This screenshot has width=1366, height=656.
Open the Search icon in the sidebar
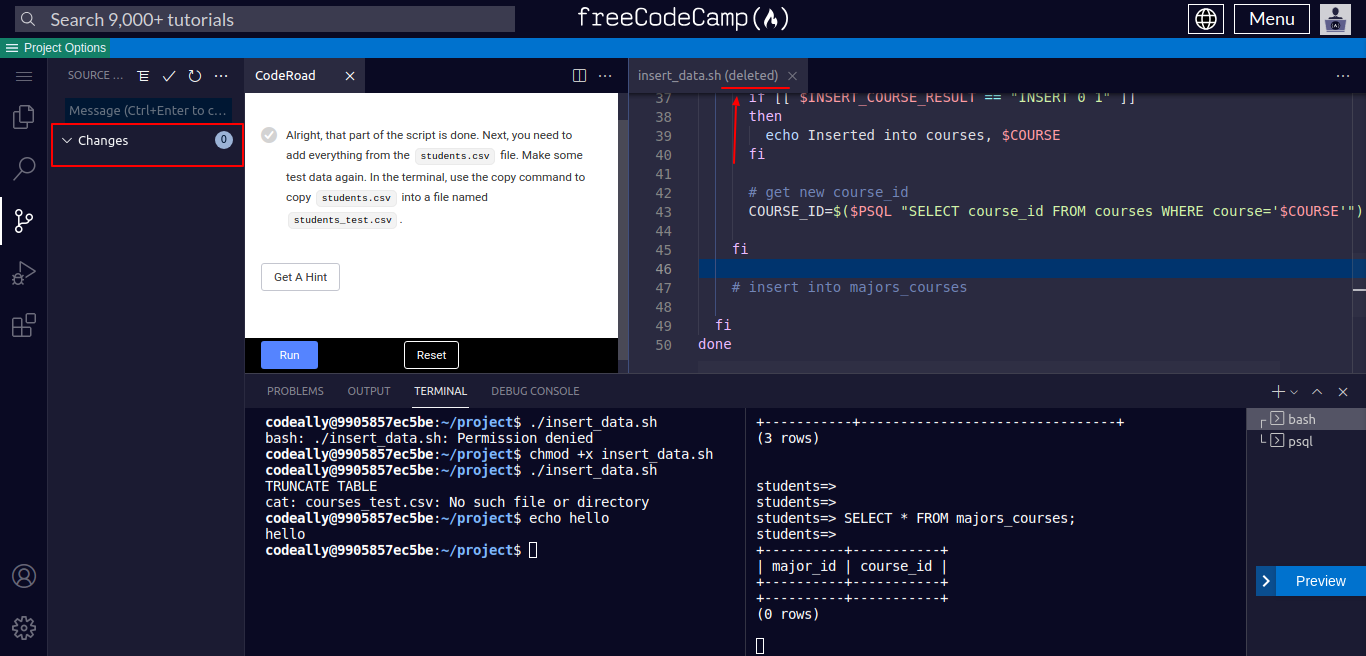point(24,169)
